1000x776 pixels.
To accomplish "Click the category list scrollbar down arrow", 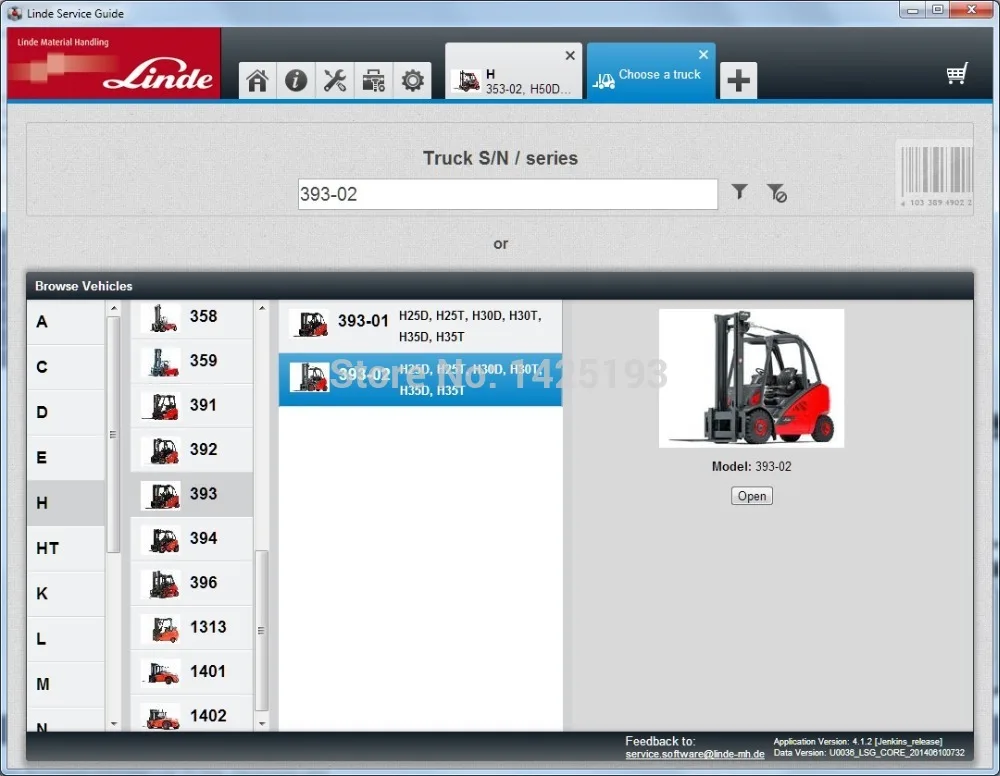I will tap(114, 724).
